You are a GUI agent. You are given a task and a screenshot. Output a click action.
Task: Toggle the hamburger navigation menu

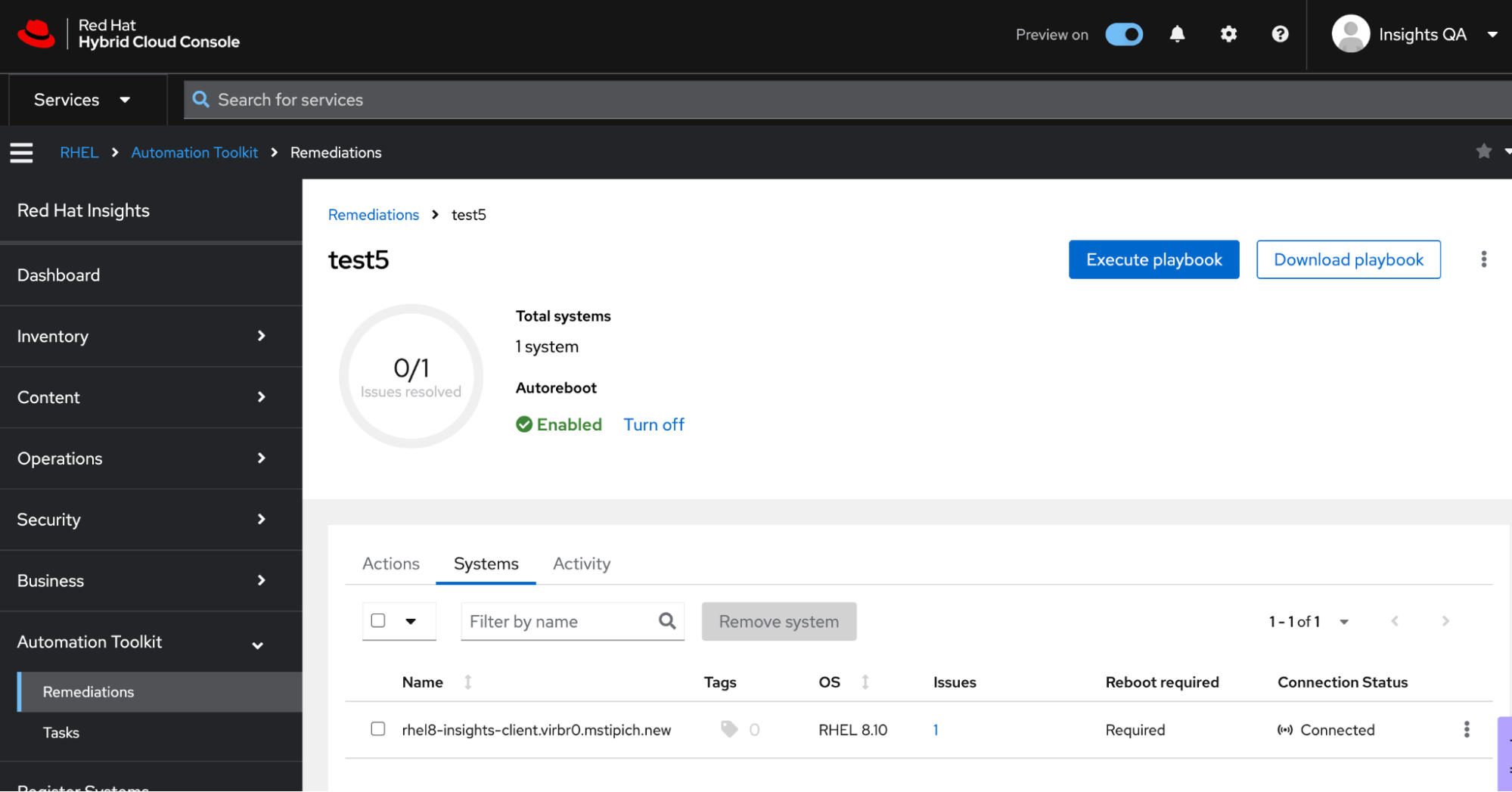[21, 153]
